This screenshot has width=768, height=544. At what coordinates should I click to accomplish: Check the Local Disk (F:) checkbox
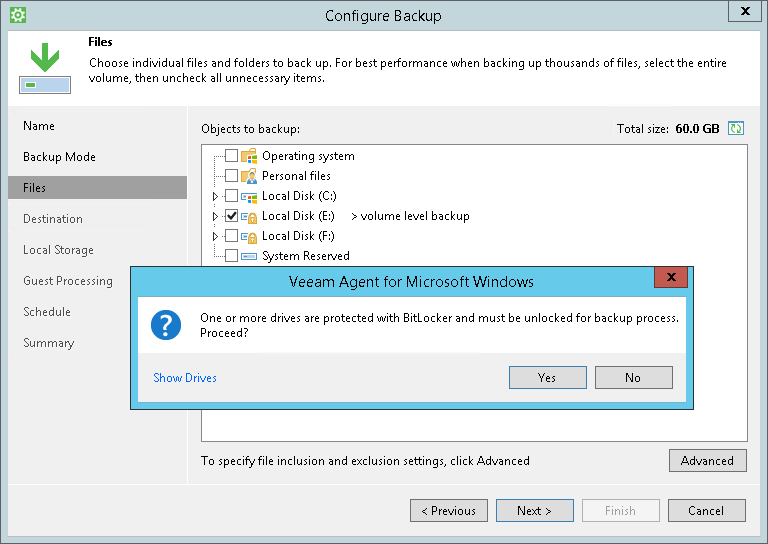pos(231,236)
